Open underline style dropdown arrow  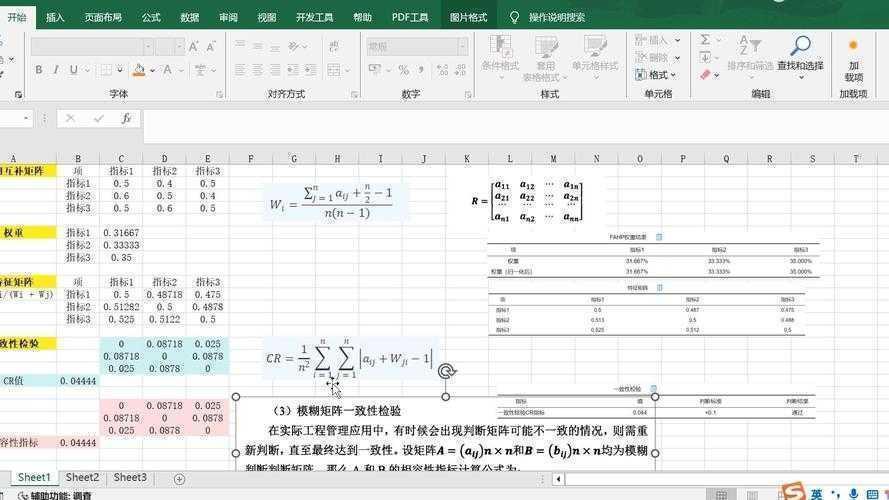tap(87, 70)
